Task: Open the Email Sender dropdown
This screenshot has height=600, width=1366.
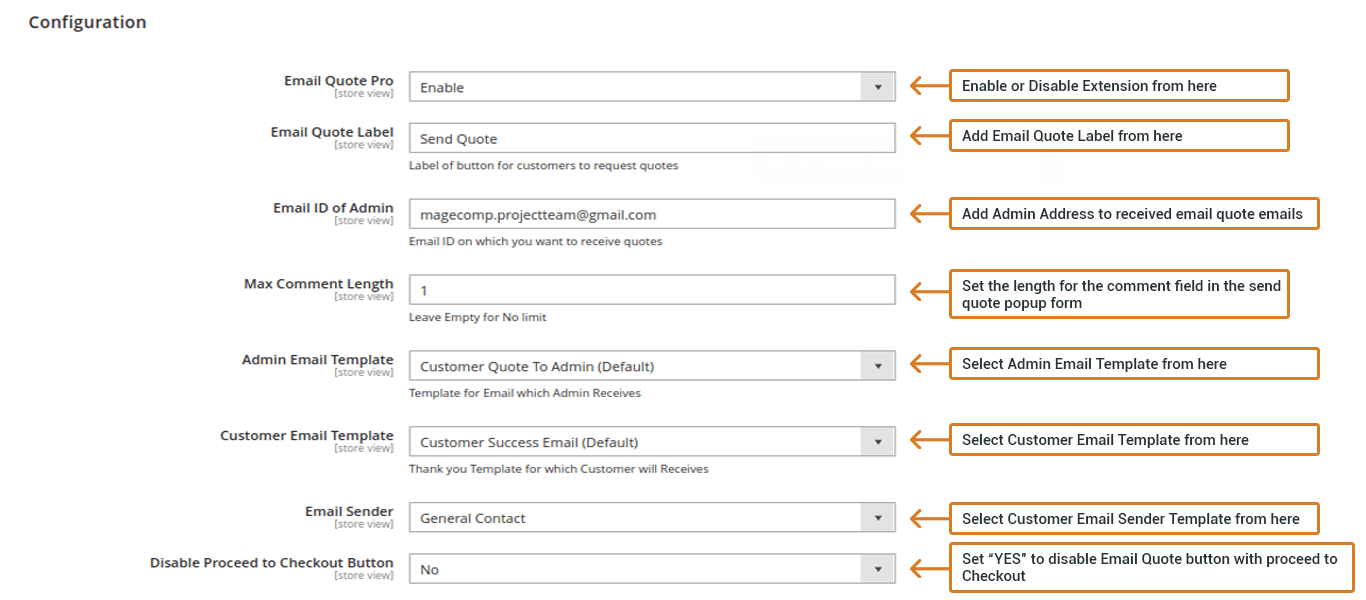Action: click(640, 518)
